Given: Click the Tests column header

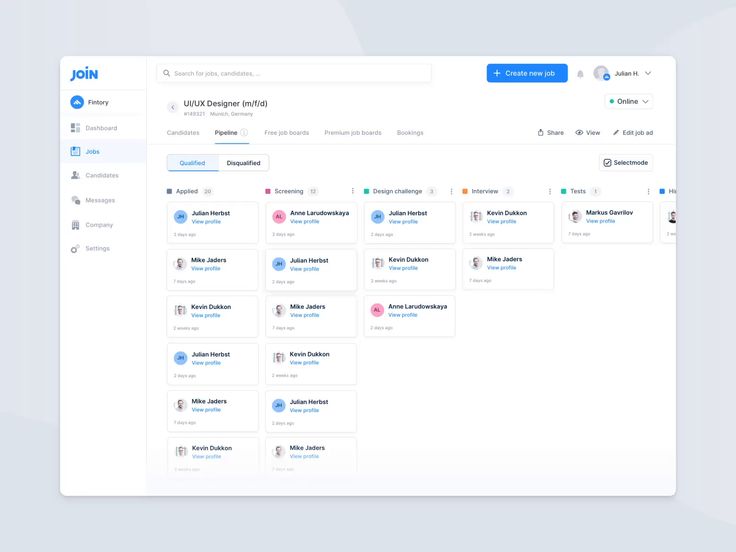Looking at the screenshot, I should 578,191.
